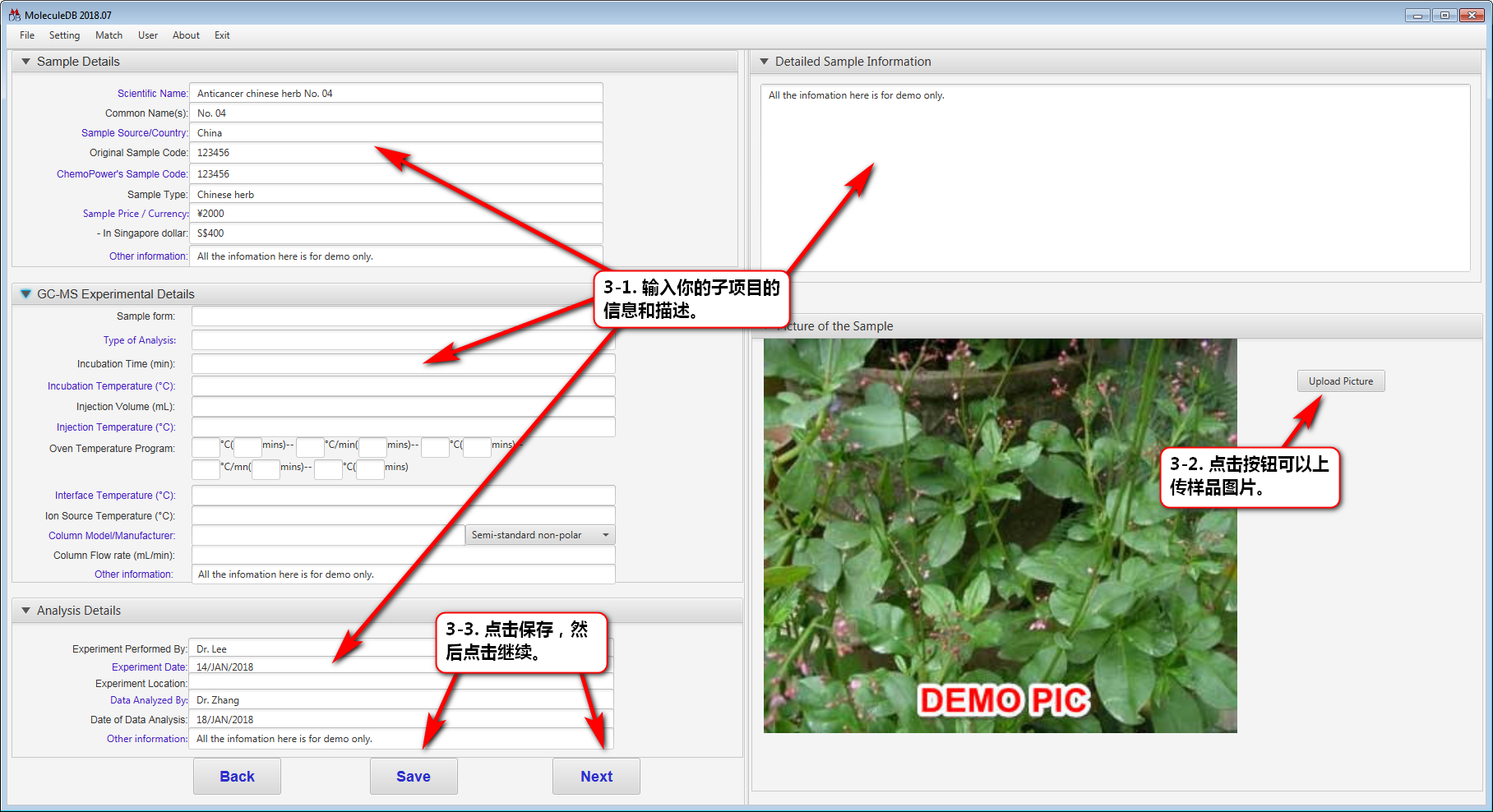Screen dimensions: 1493x812
Task: Collapse the Analysis Details section
Action: (x=25, y=611)
